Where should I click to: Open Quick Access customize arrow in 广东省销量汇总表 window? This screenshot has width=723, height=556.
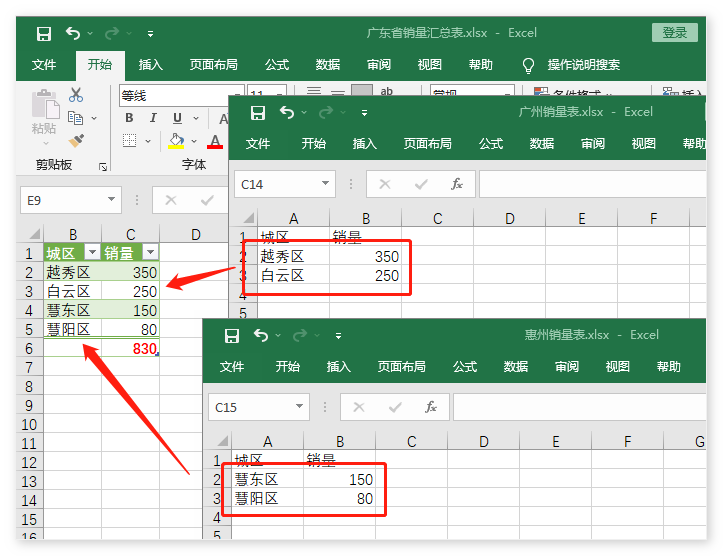(150, 34)
